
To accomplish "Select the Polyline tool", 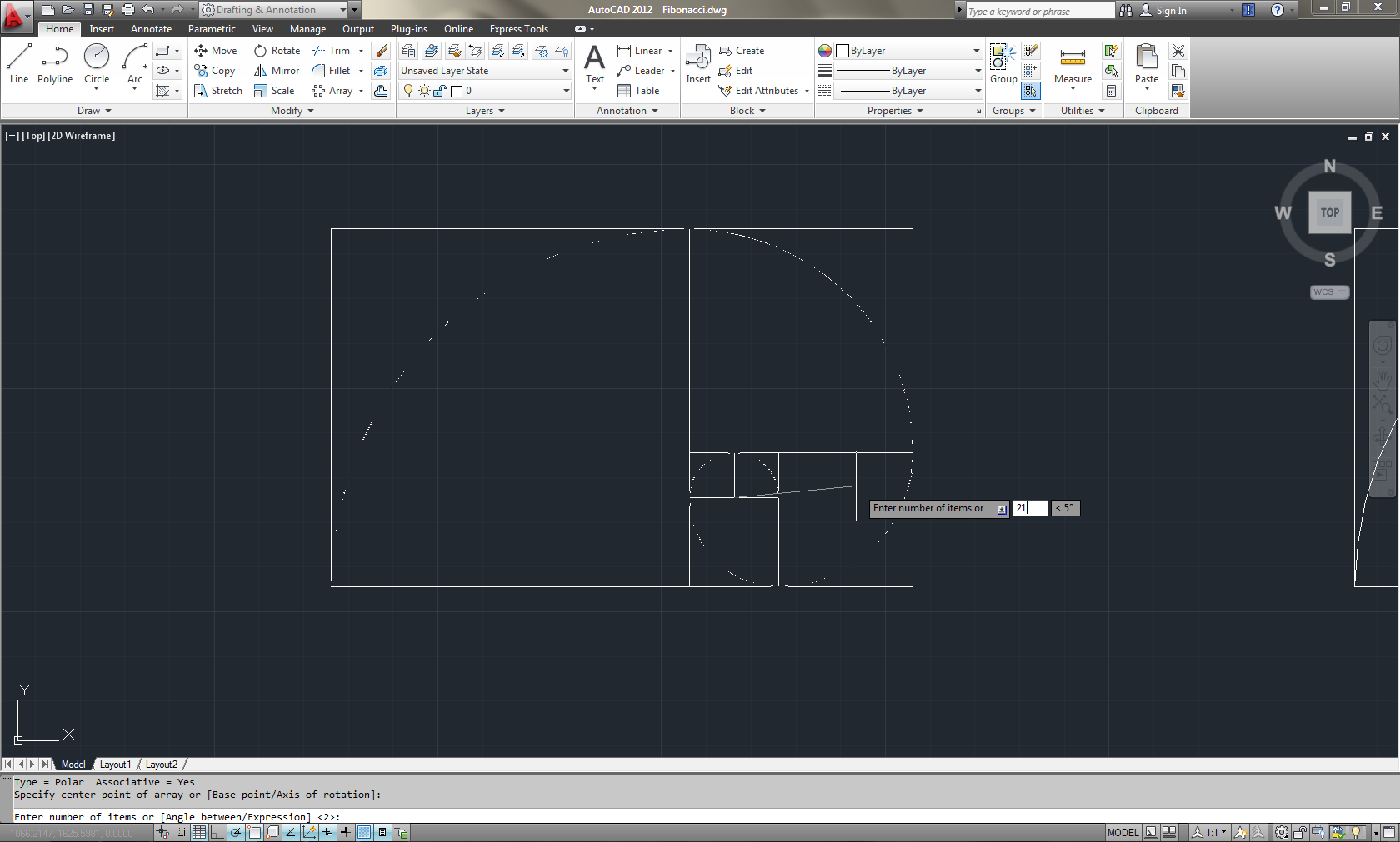I will [x=55, y=64].
